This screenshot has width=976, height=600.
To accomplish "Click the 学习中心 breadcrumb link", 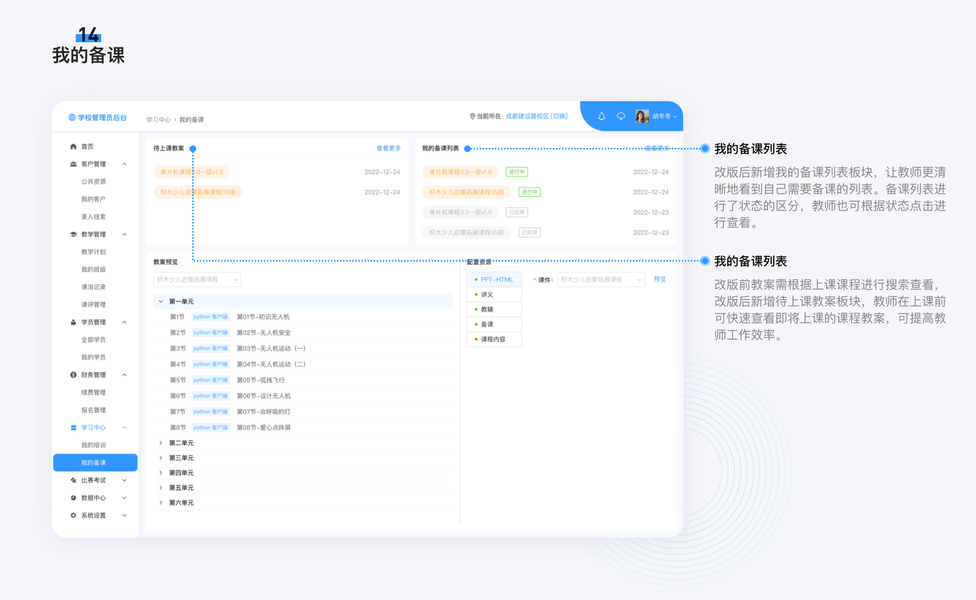I will [x=158, y=120].
